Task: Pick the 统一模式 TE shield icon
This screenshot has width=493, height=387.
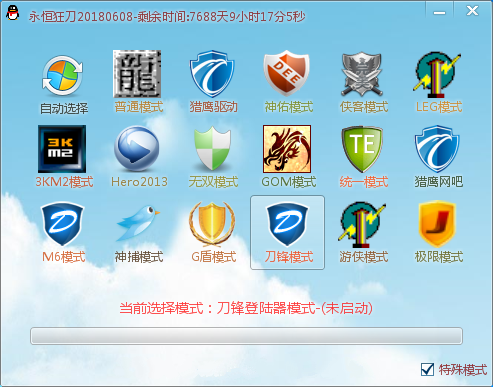Action: [362, 149]
